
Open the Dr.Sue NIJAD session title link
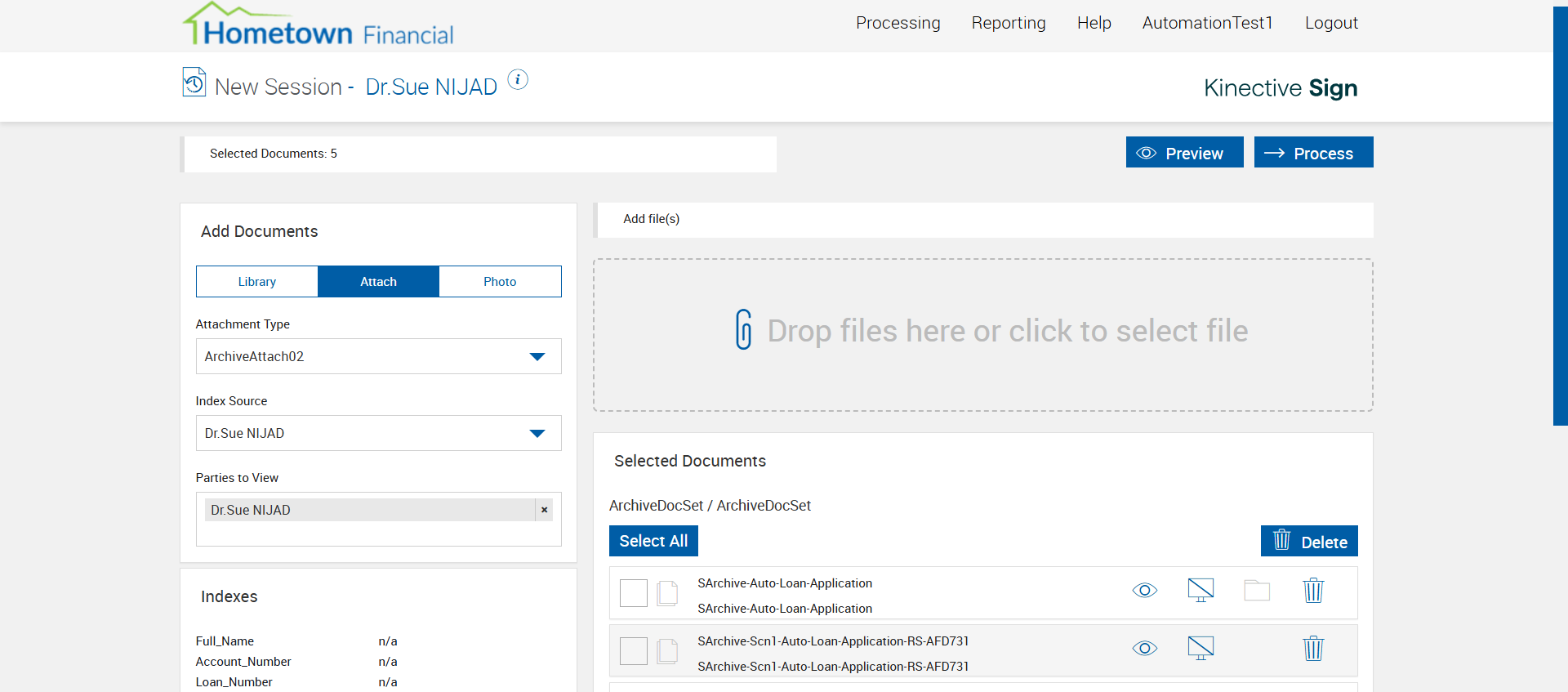click(431, 87)
